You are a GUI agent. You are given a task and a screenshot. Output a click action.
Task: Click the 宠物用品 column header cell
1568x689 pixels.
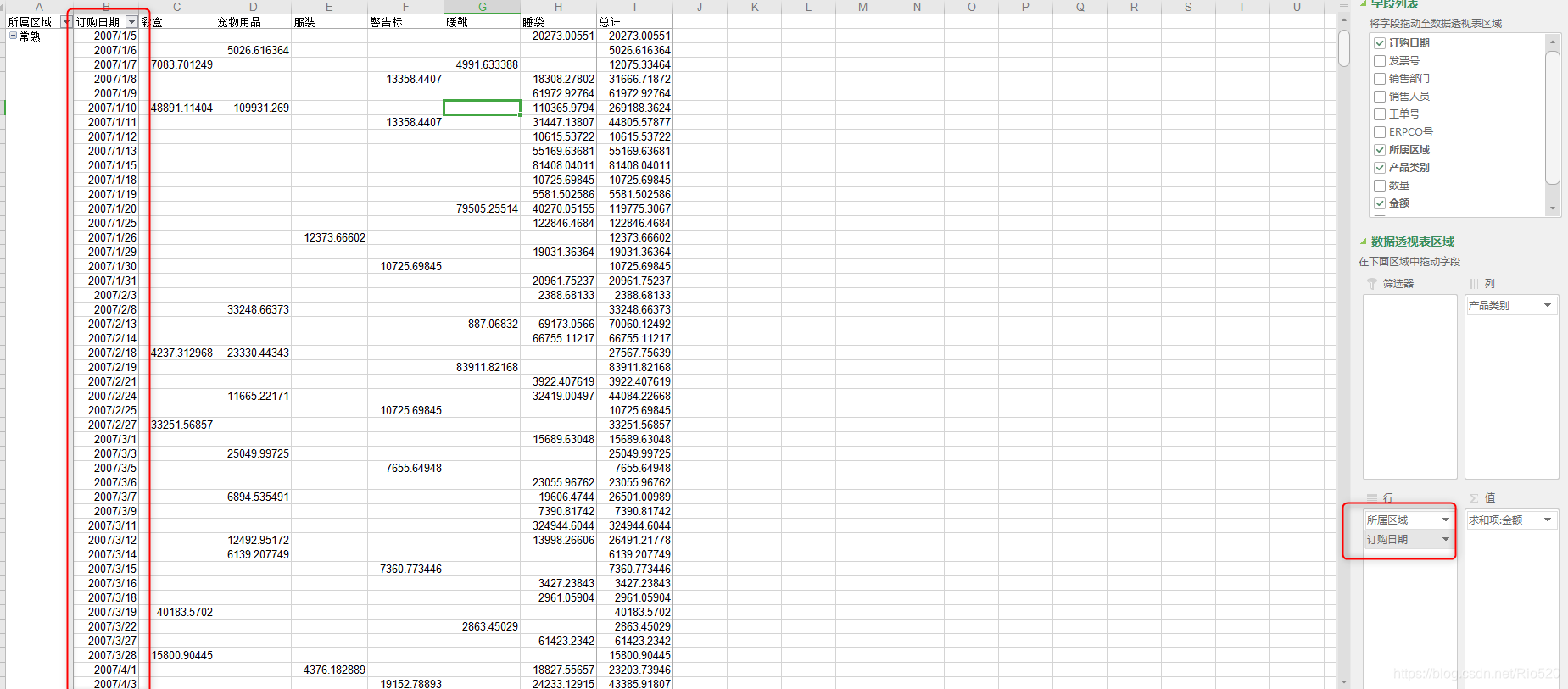[253, 22]
